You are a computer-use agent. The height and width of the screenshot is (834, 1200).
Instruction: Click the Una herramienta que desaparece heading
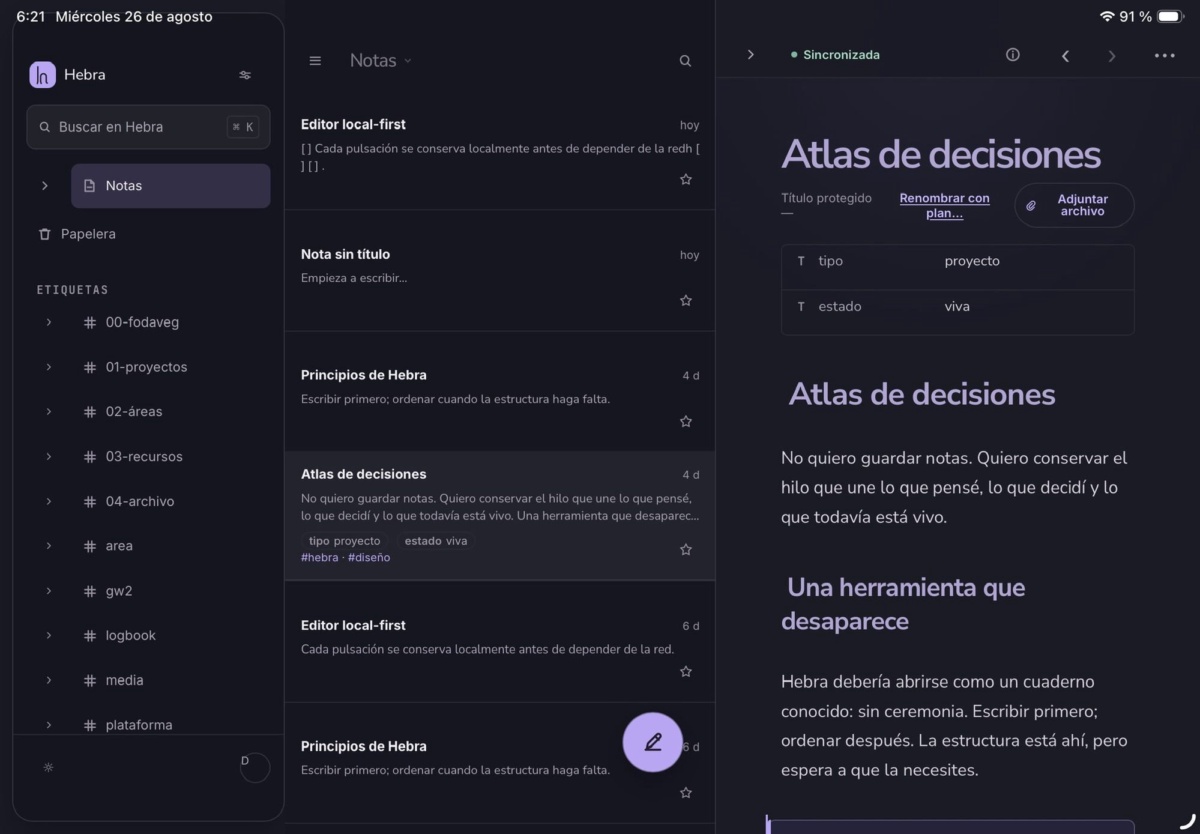[903, 604]
